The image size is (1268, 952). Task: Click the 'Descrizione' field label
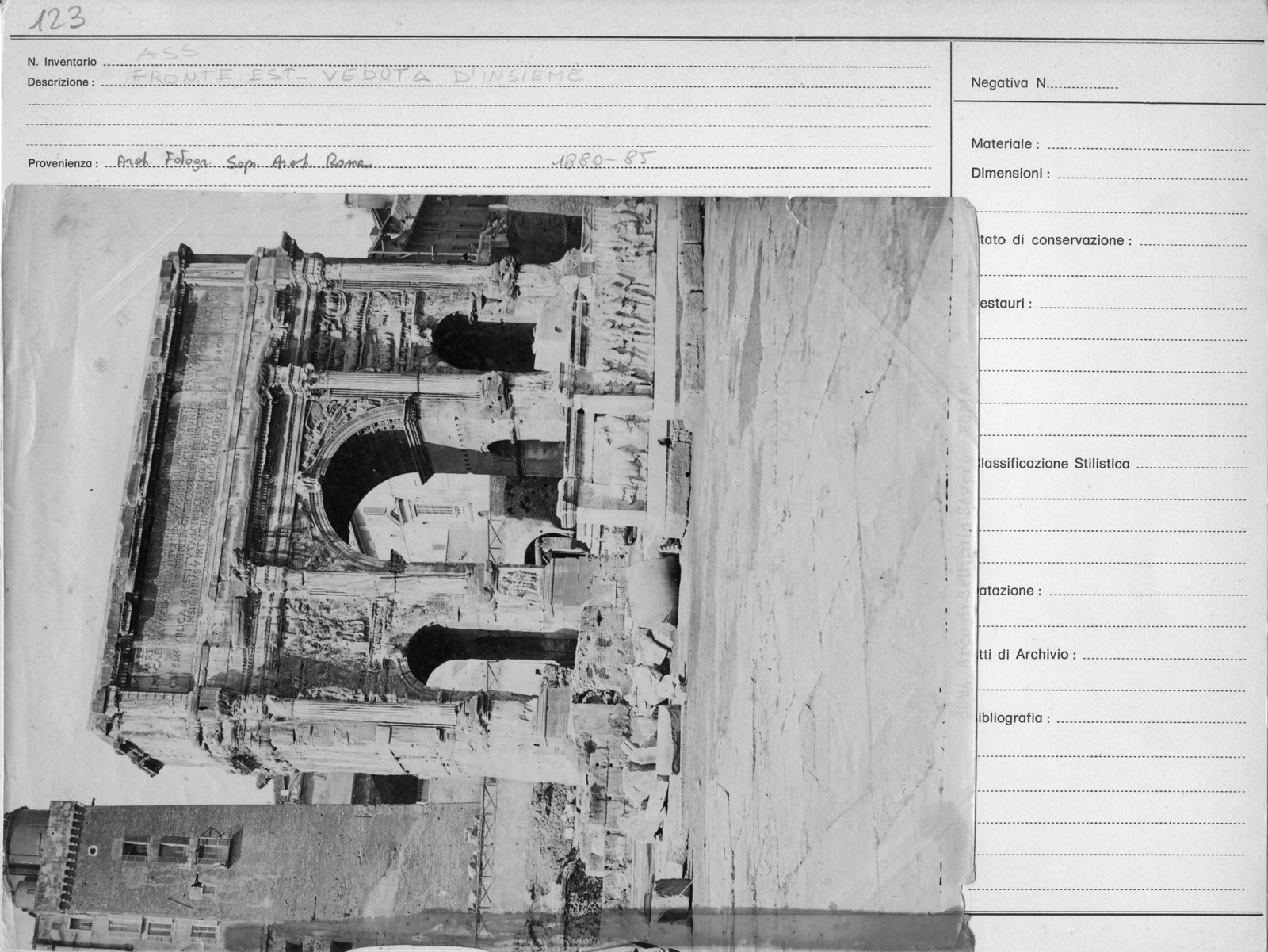tap(60, 82)
